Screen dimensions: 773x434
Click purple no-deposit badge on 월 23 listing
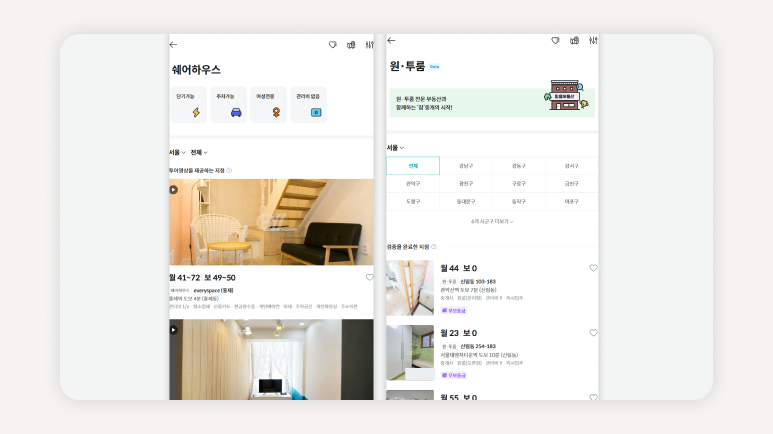(x=454, y=375)
